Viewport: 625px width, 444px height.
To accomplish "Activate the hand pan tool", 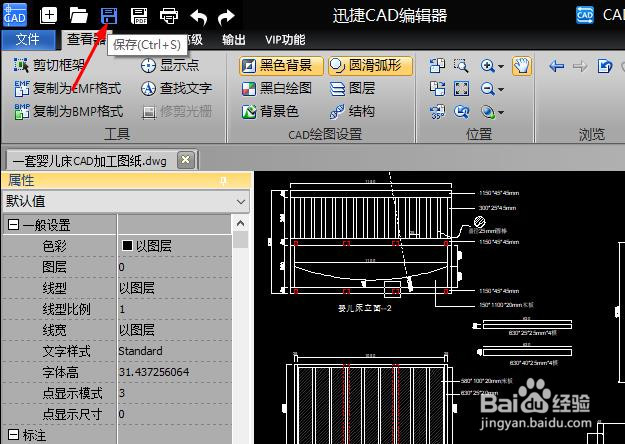I will pyautogui.click(x=522, y=66).
